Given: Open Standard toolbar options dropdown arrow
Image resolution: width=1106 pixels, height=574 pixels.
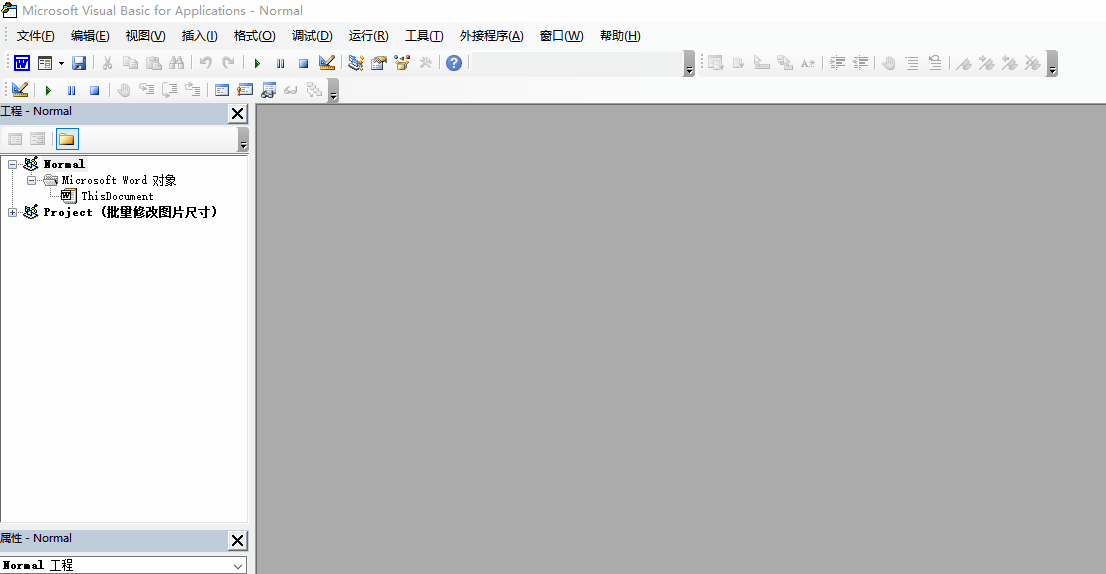Looking at the screenshot, I should pos(689,63).
